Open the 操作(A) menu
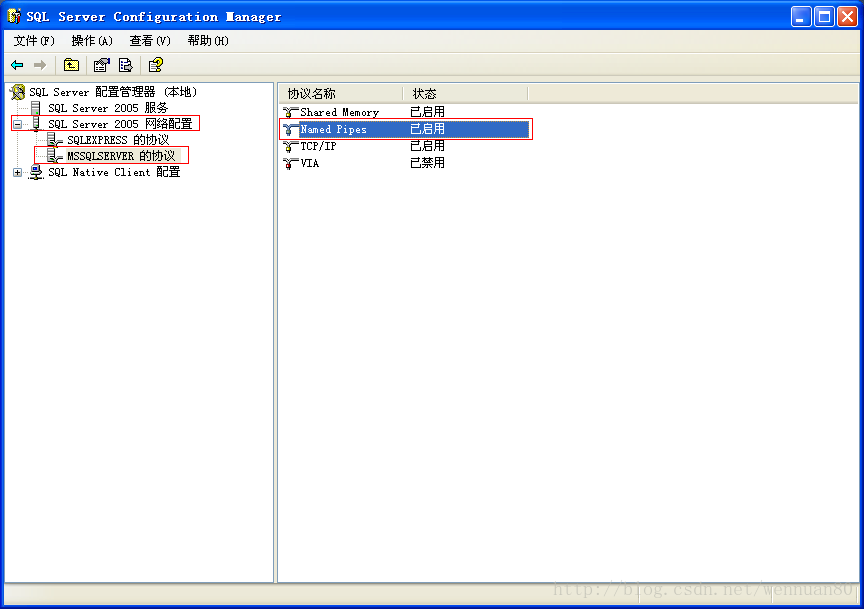Image resolution: width=864 pixels, height=609 pixels. (x=92, y=41)
